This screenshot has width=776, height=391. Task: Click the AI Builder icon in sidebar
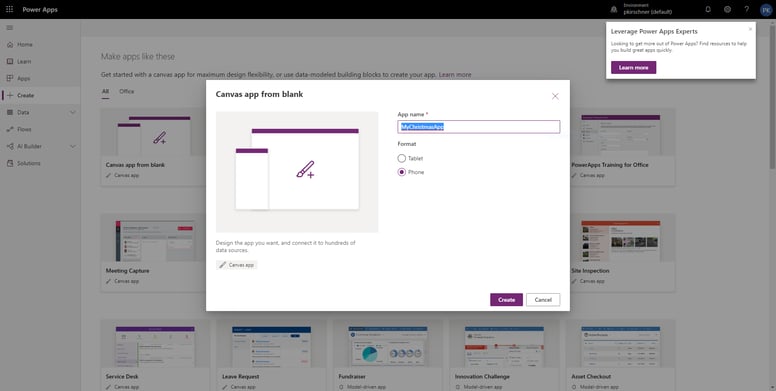tap(10, 147)
